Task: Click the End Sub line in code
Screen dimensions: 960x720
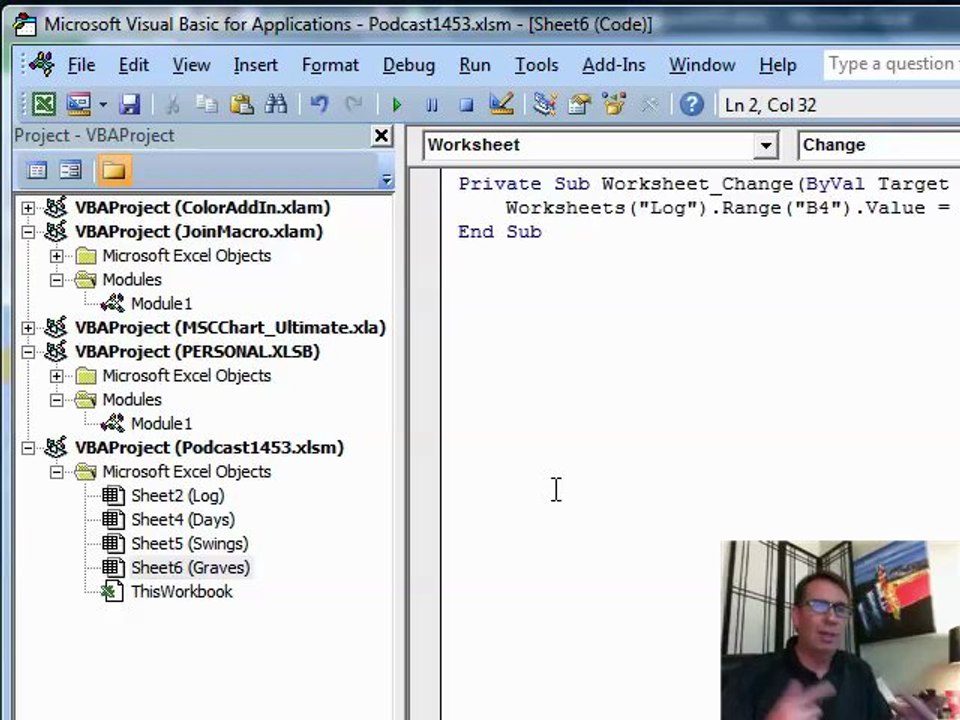Action: 500,232
